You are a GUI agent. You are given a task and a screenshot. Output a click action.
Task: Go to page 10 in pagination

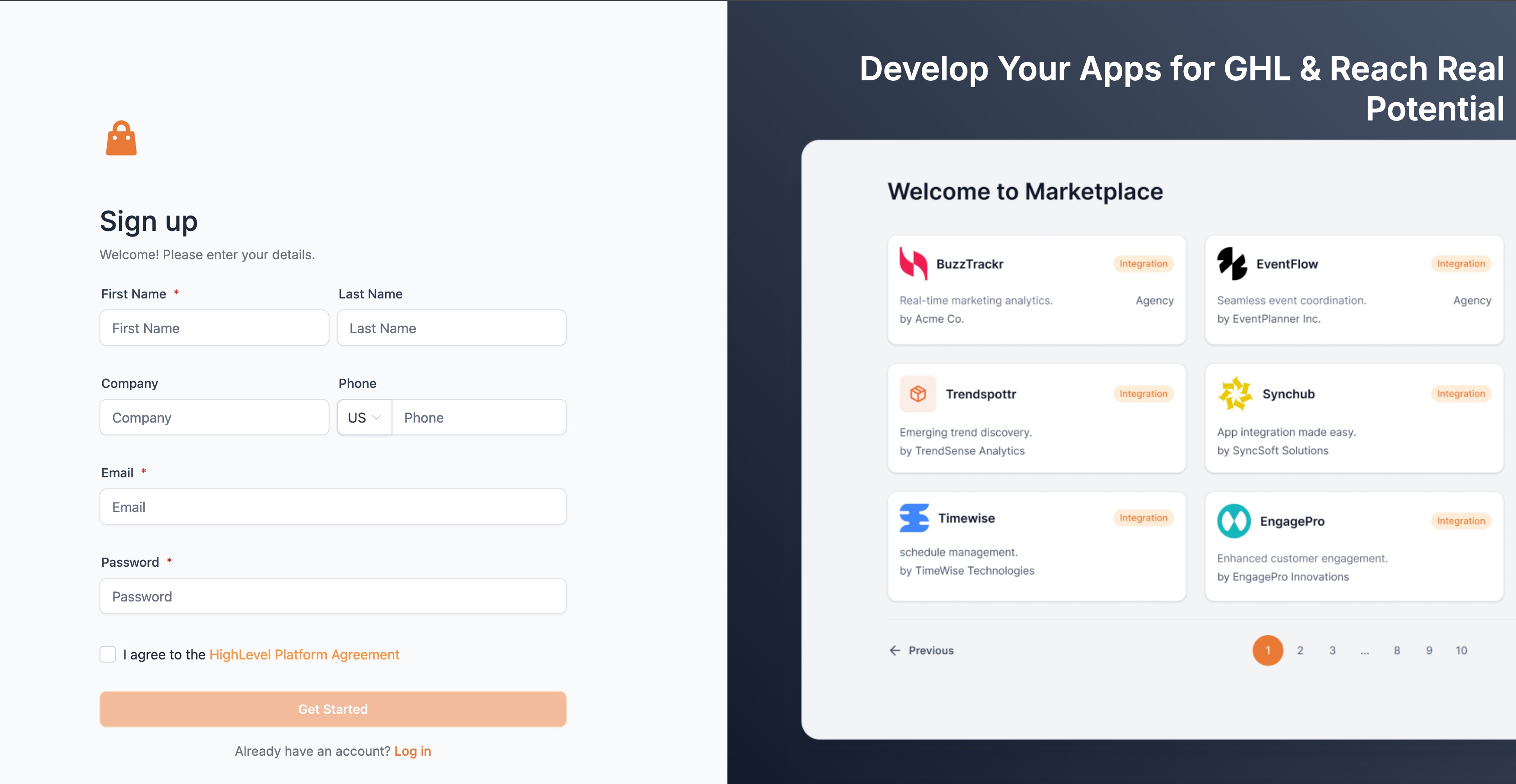(x=1461, y=650)
